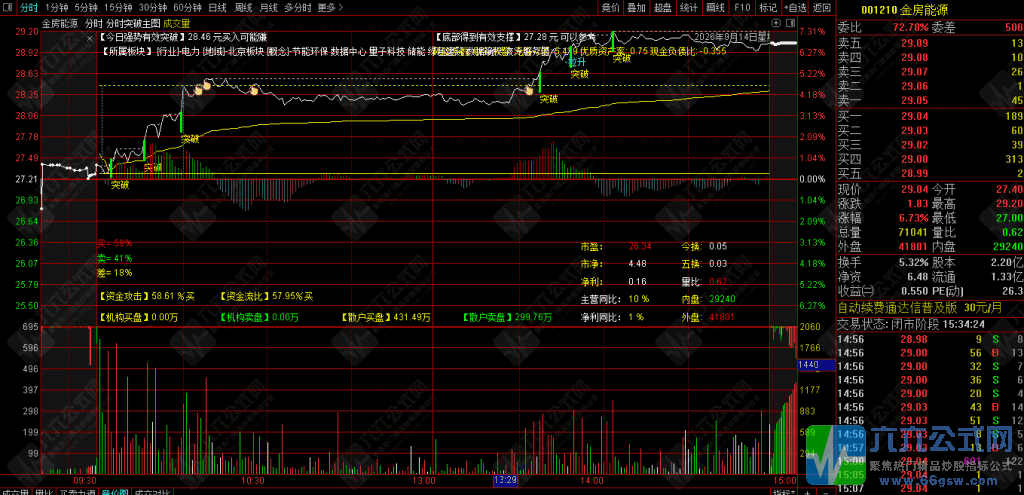Select the 成交量 bottom tab
Image resolution: width=1024 pixels, height=495 pixels.
14,491
